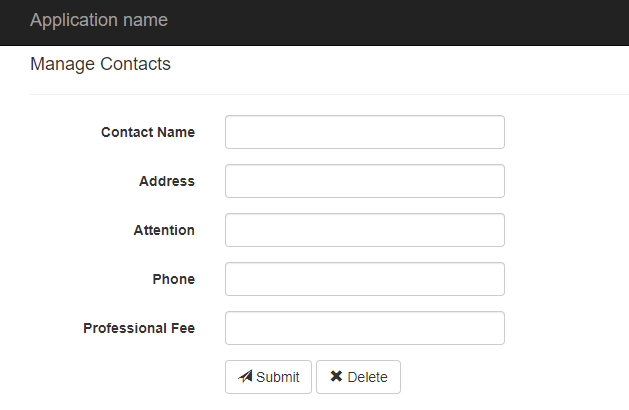This screenshot has width=629, height=410.
Task: Click the Submit button text label
Action: (277, 377)
